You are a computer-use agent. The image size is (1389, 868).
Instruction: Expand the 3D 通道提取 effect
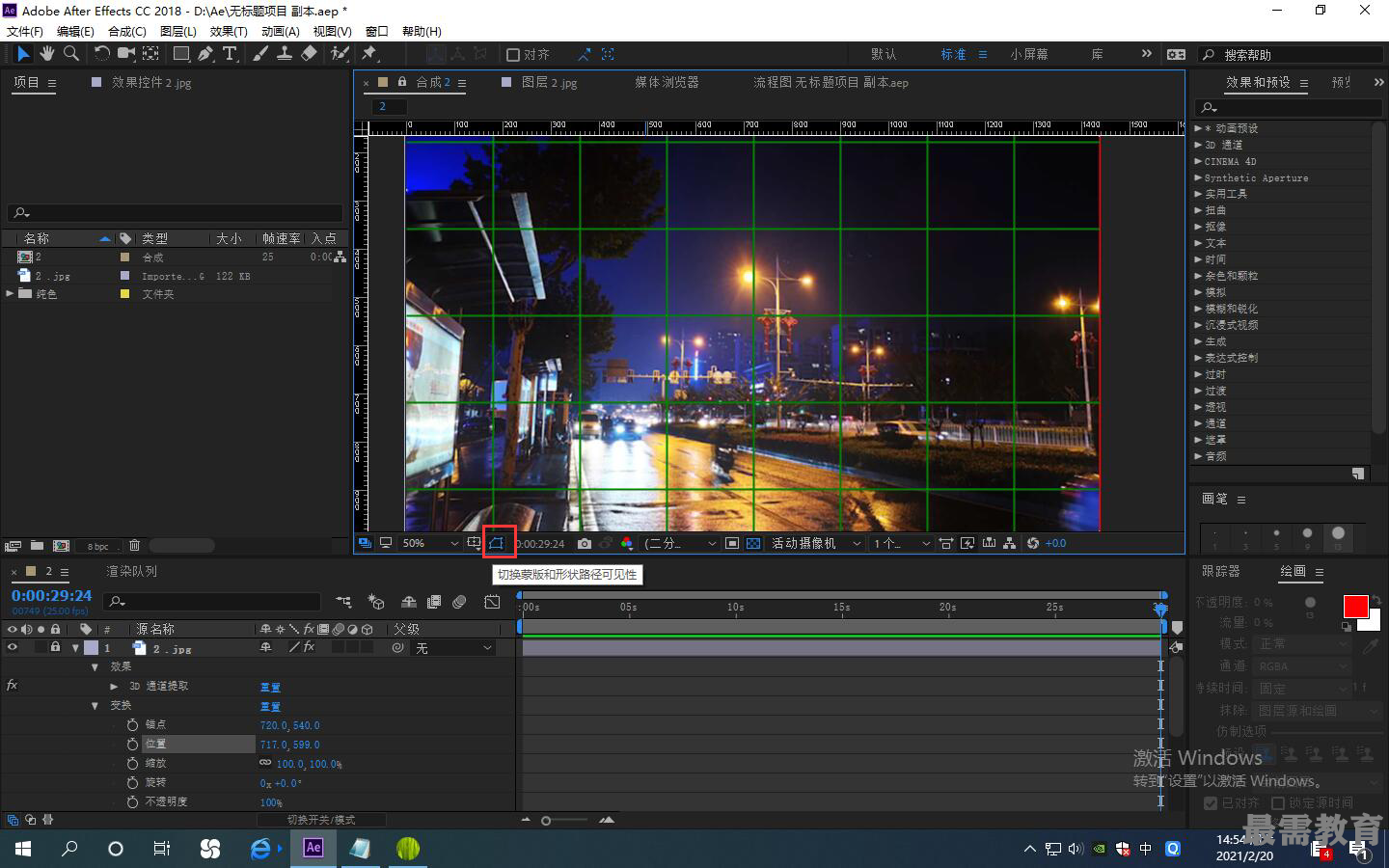pos(114,686)
